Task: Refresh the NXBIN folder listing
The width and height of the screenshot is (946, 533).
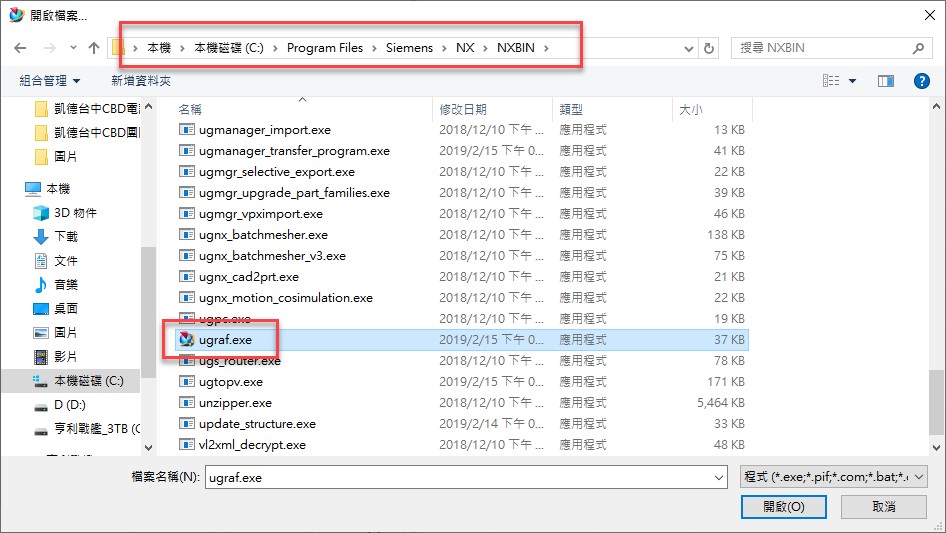Action: click(709, 48)
